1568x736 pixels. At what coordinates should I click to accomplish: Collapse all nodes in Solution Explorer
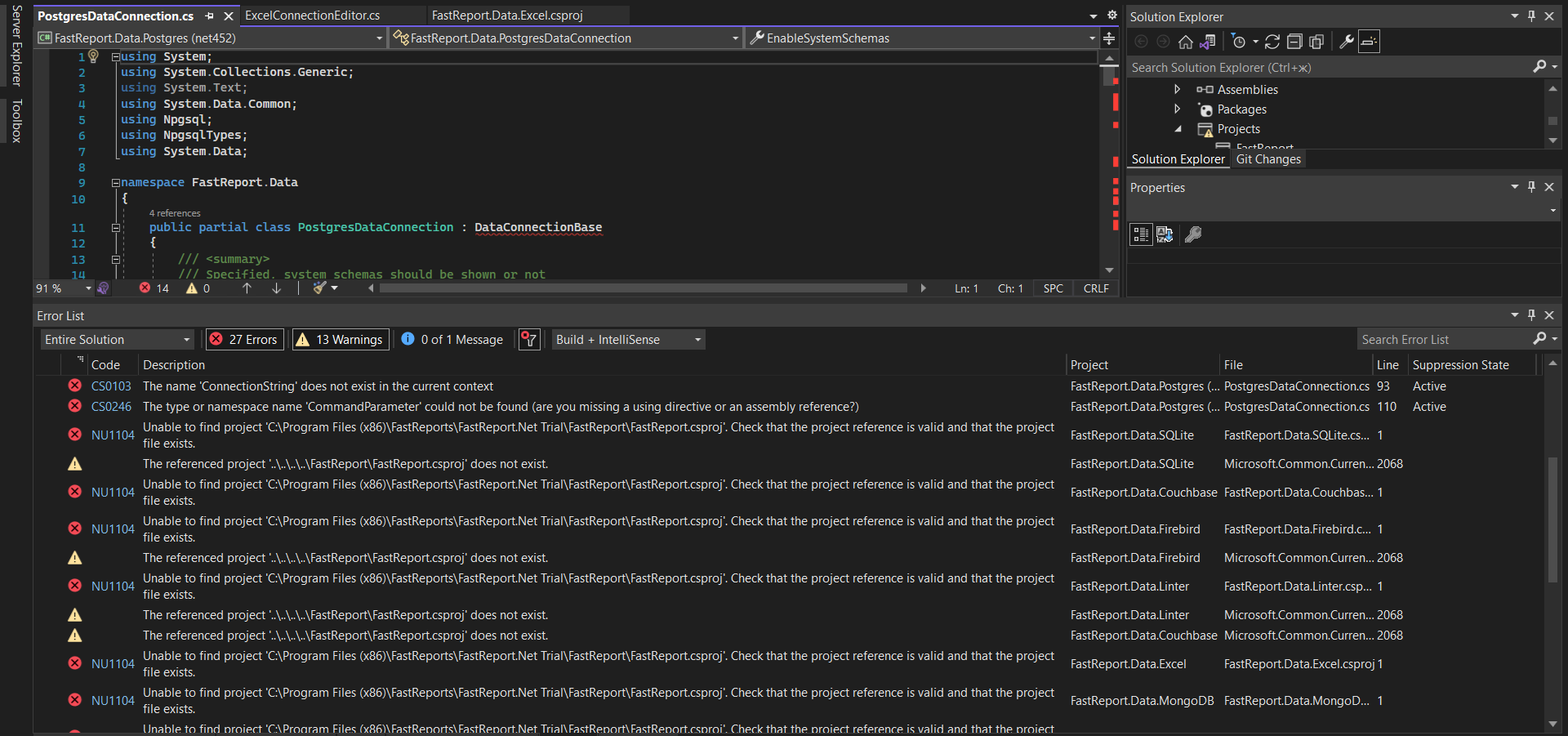point(1294,42)
